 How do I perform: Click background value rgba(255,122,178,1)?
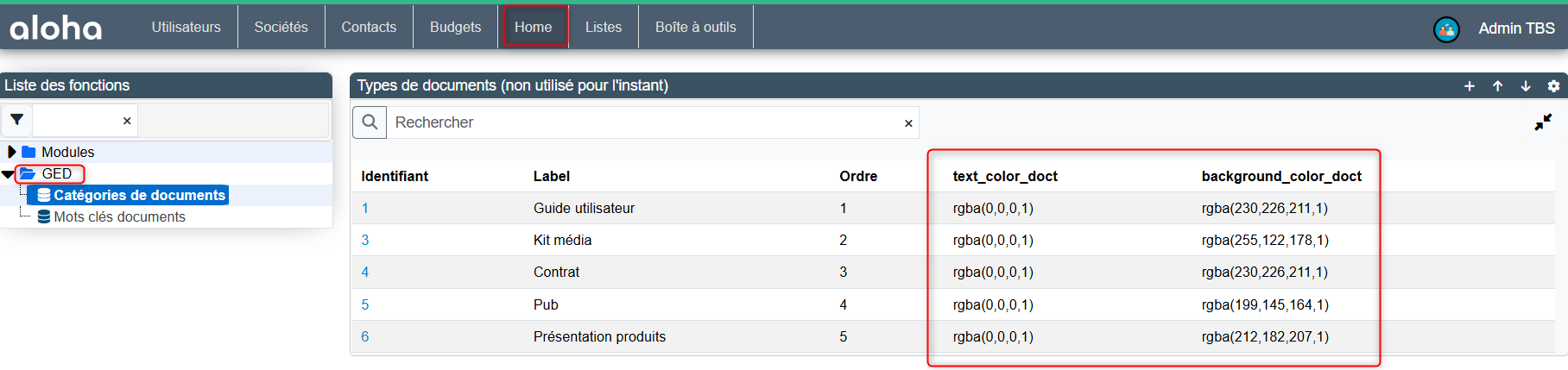point(1265,240)
